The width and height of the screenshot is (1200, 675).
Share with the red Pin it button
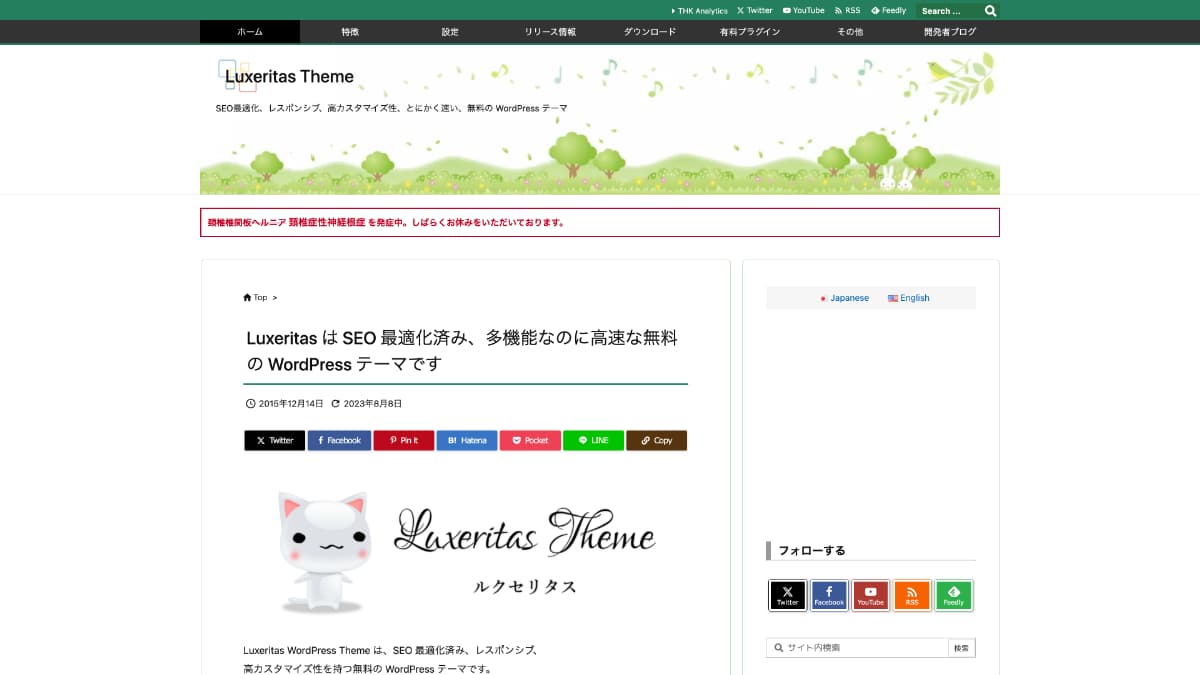point(404,440)
